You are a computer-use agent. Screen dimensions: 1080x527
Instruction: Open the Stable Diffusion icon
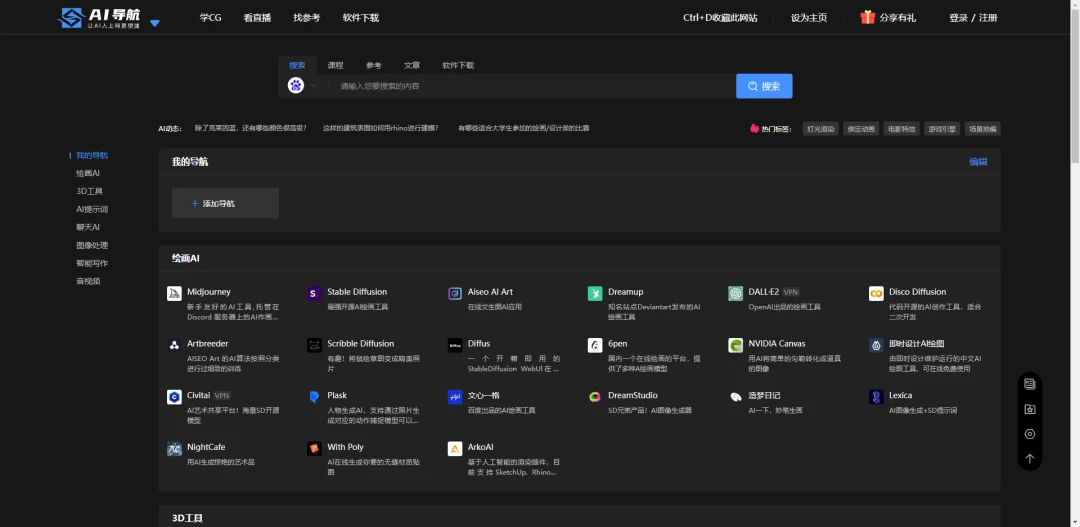314,293
